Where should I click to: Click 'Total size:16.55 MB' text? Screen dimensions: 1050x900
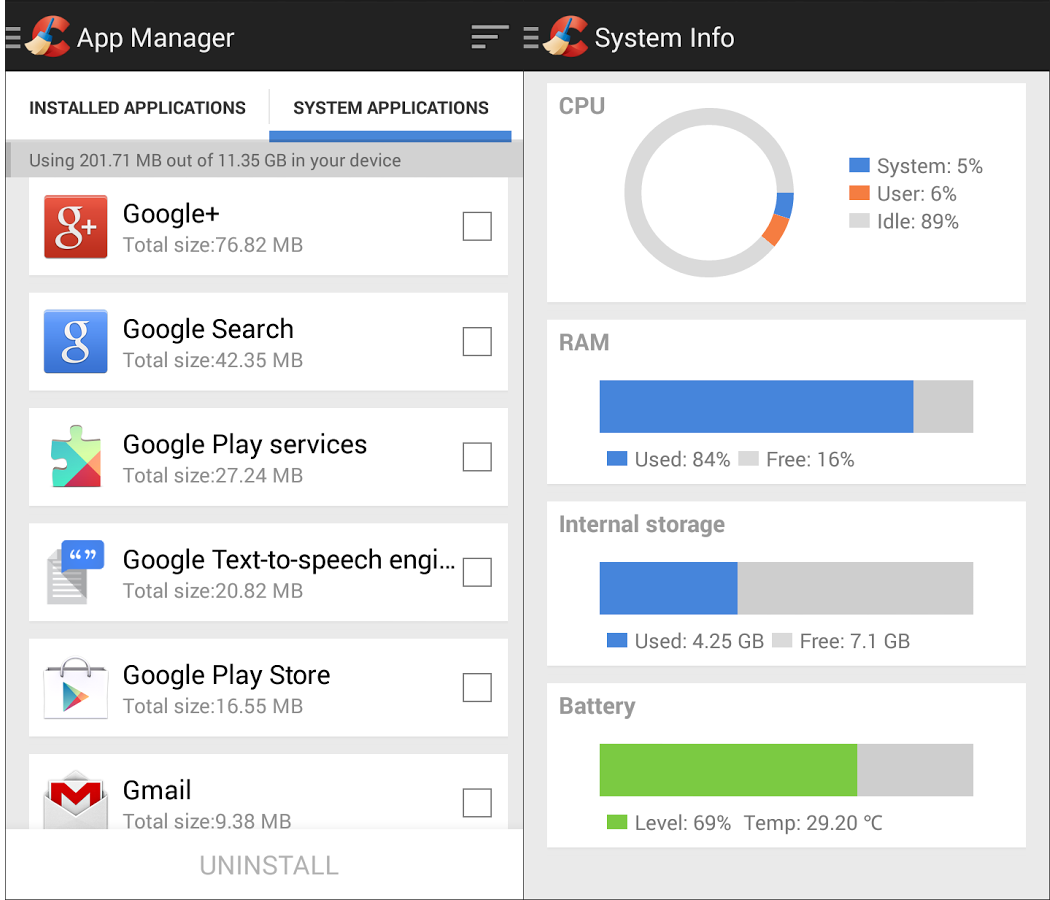point(213,706)
